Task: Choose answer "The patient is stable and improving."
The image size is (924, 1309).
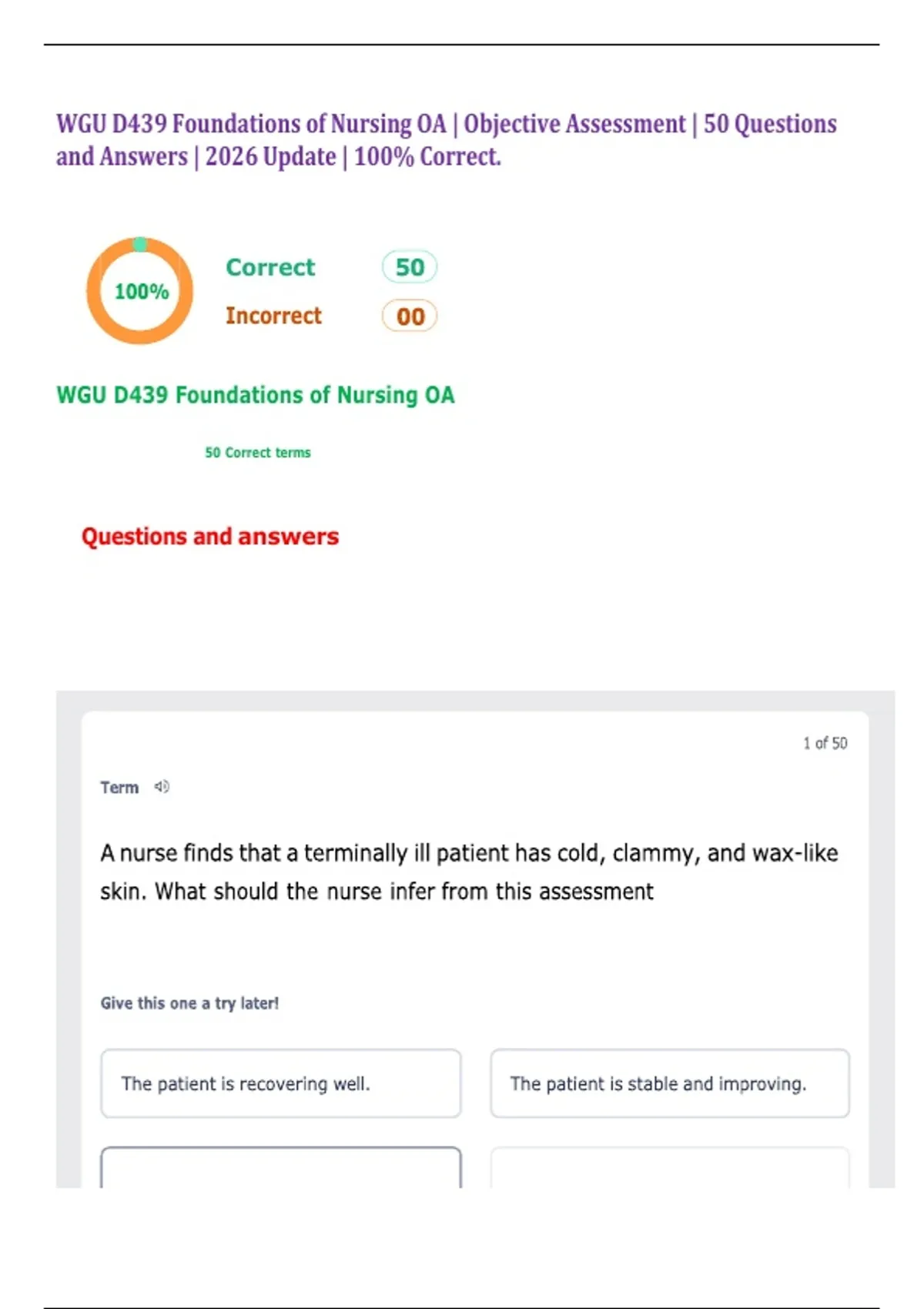Action: point(670,1083)
